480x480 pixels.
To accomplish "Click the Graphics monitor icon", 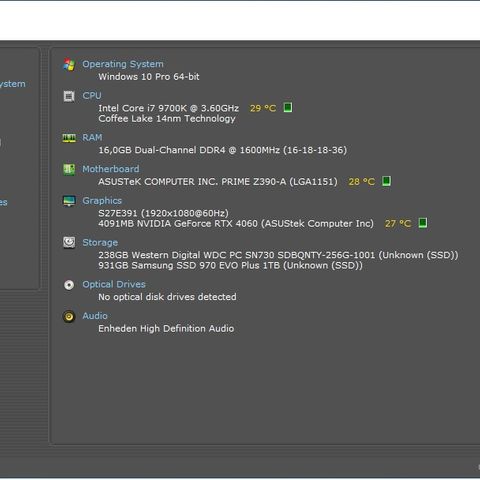I will click(69, 201).
